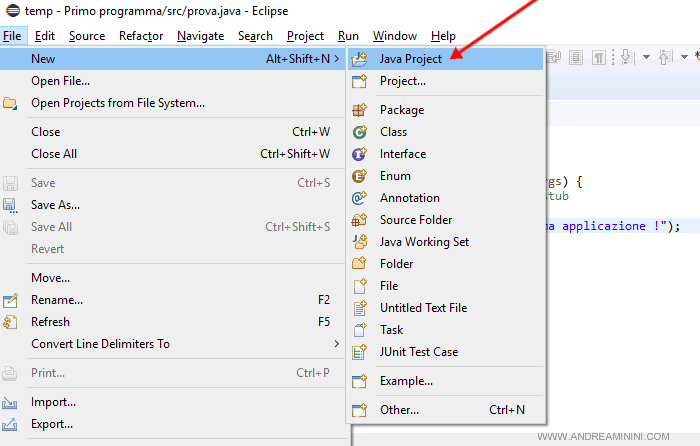Click the Java Working Set icon
This screenshot has width=700, height=446.
(x=360, y=242)
